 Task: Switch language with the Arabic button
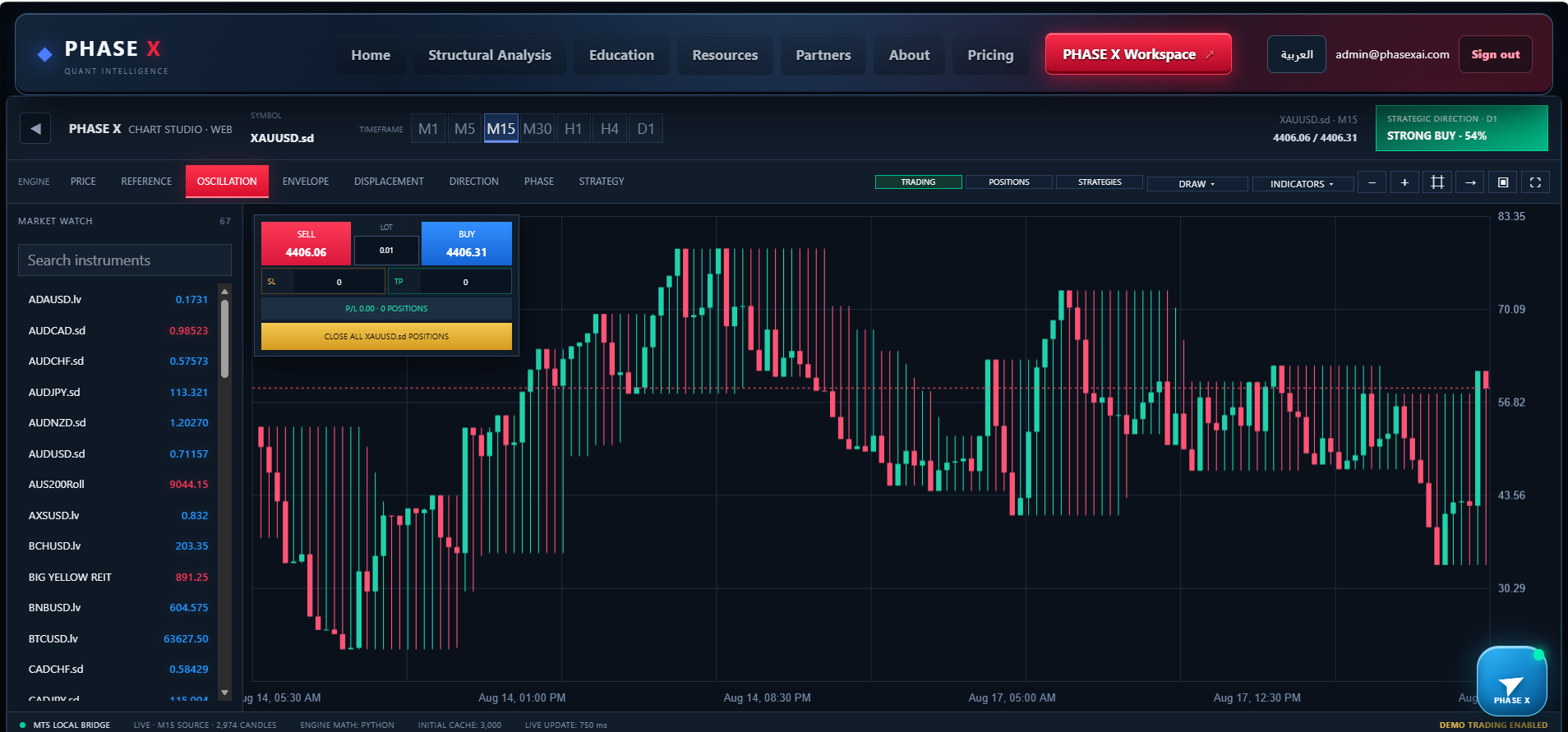(1297, 54)
